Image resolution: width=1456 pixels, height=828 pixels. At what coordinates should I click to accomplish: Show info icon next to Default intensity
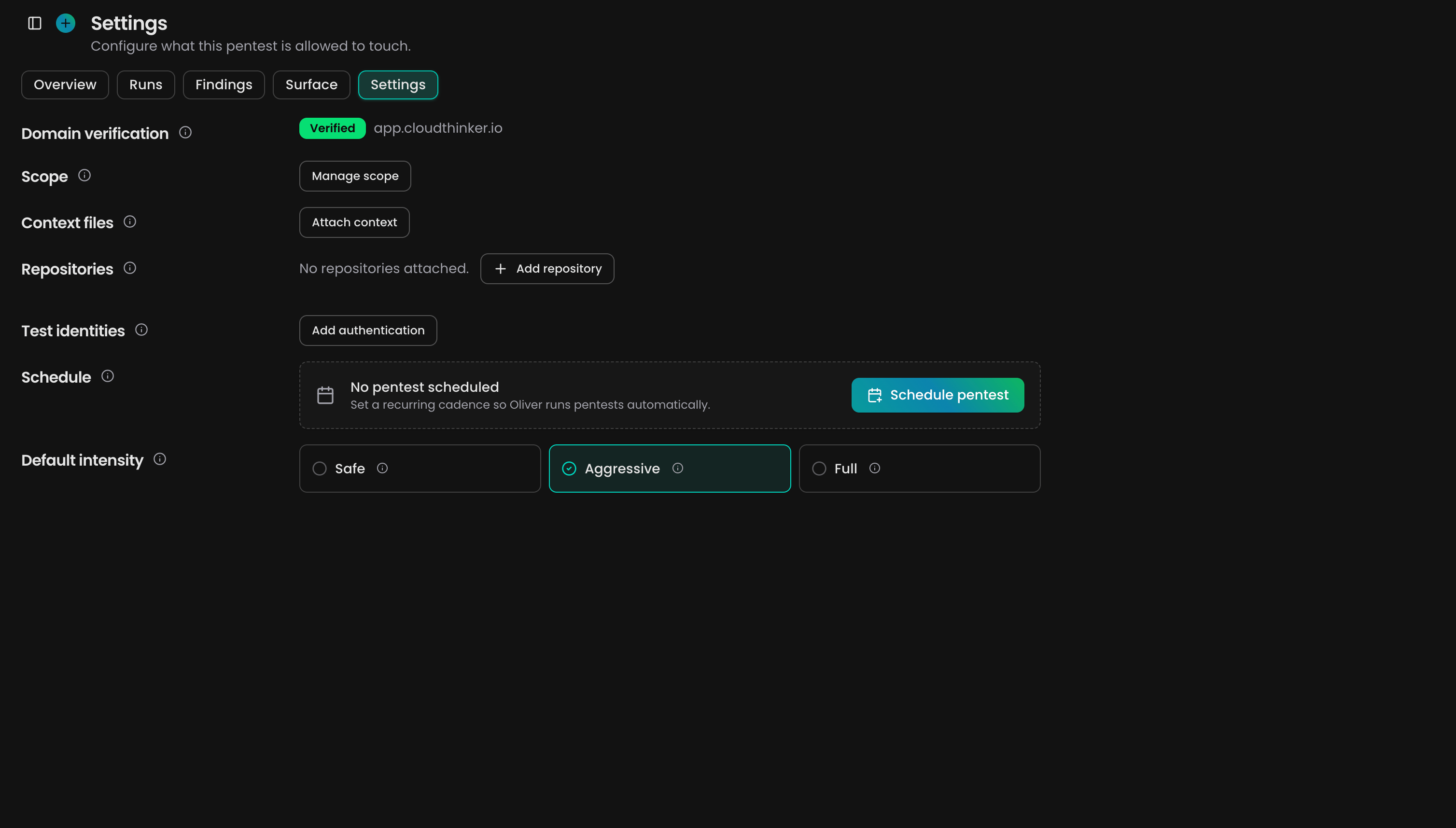point(160,459)
